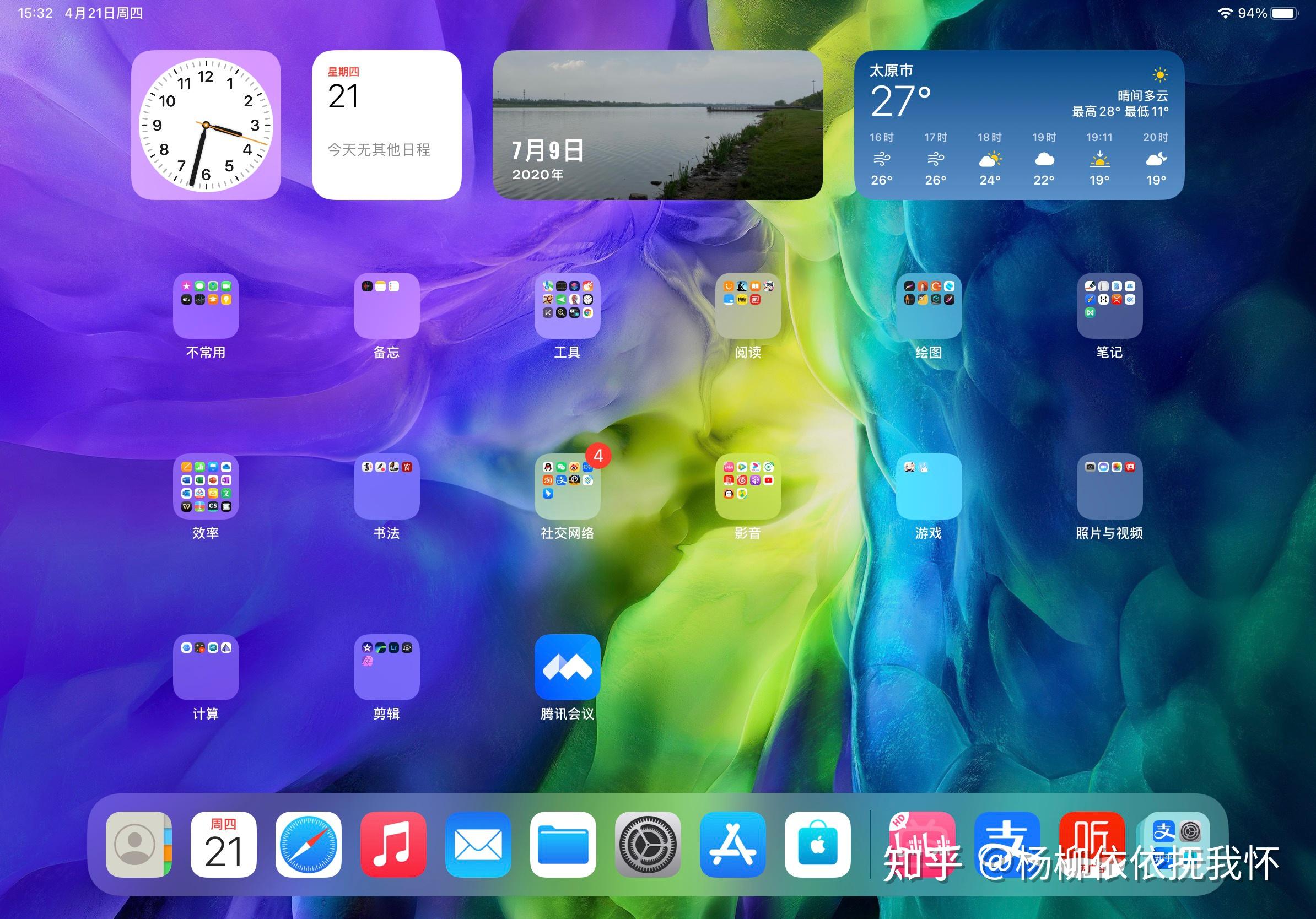
Task: Open the 绘图 folder
Action: [929, 306]
